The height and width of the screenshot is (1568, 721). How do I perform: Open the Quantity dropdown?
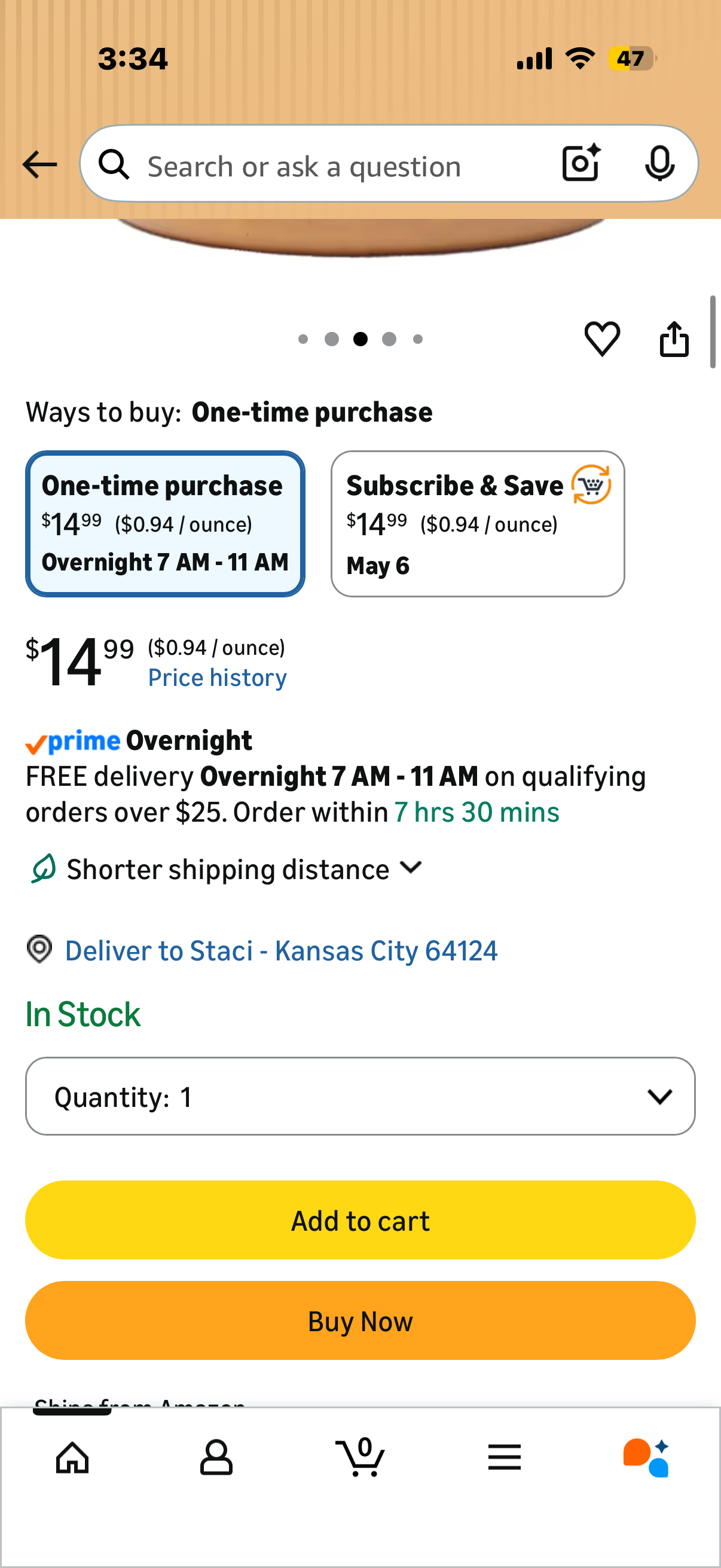click(x=360, y=1096)
